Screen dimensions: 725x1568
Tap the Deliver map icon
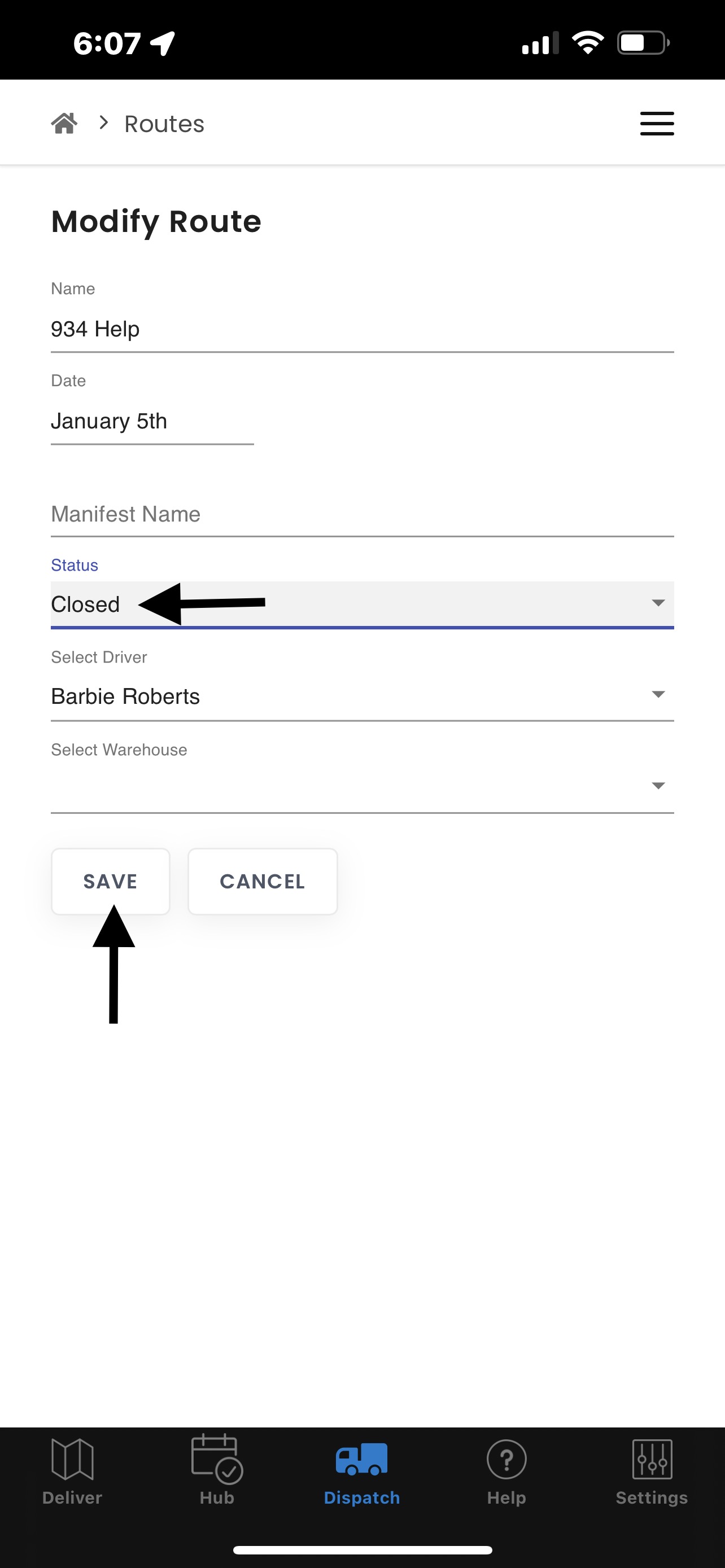pos(72,1458)
